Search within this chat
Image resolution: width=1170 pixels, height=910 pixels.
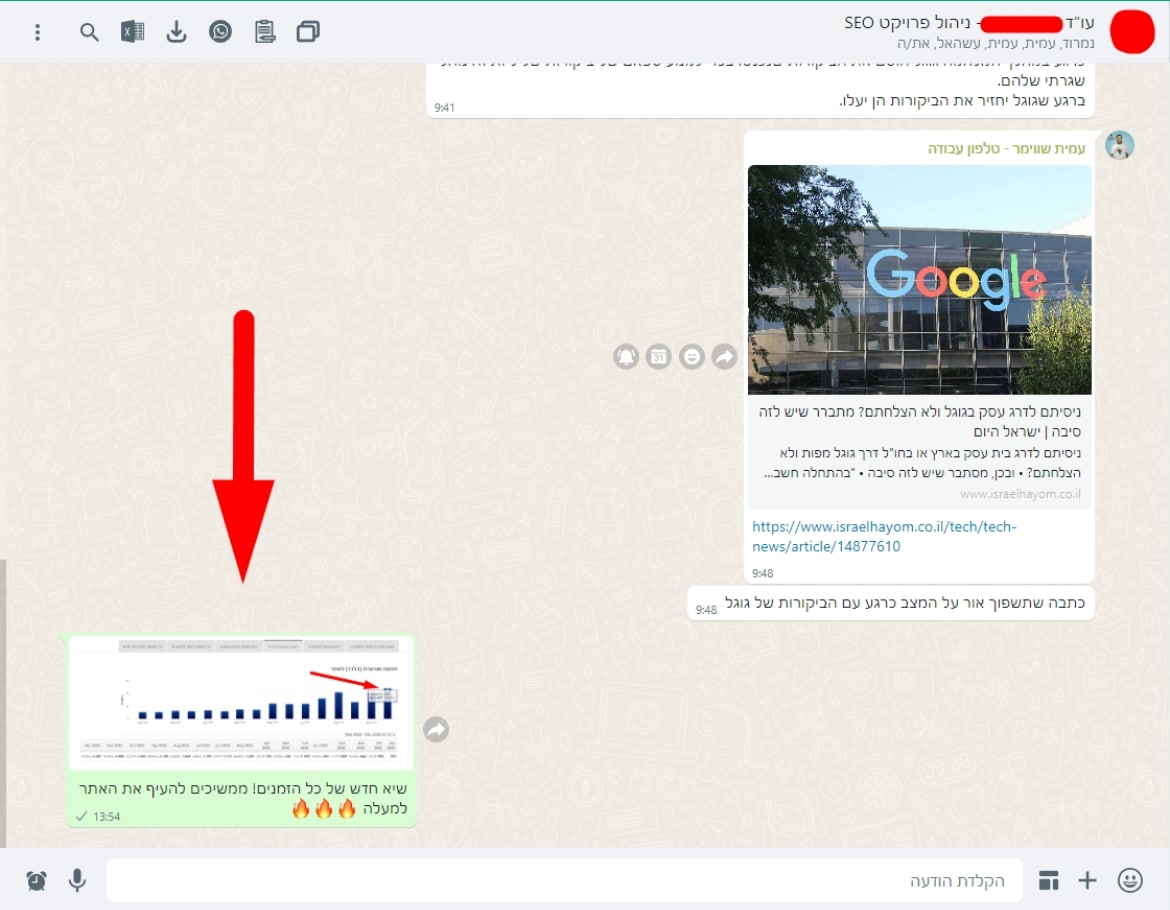pyautogui.click(x=89, y=32)
